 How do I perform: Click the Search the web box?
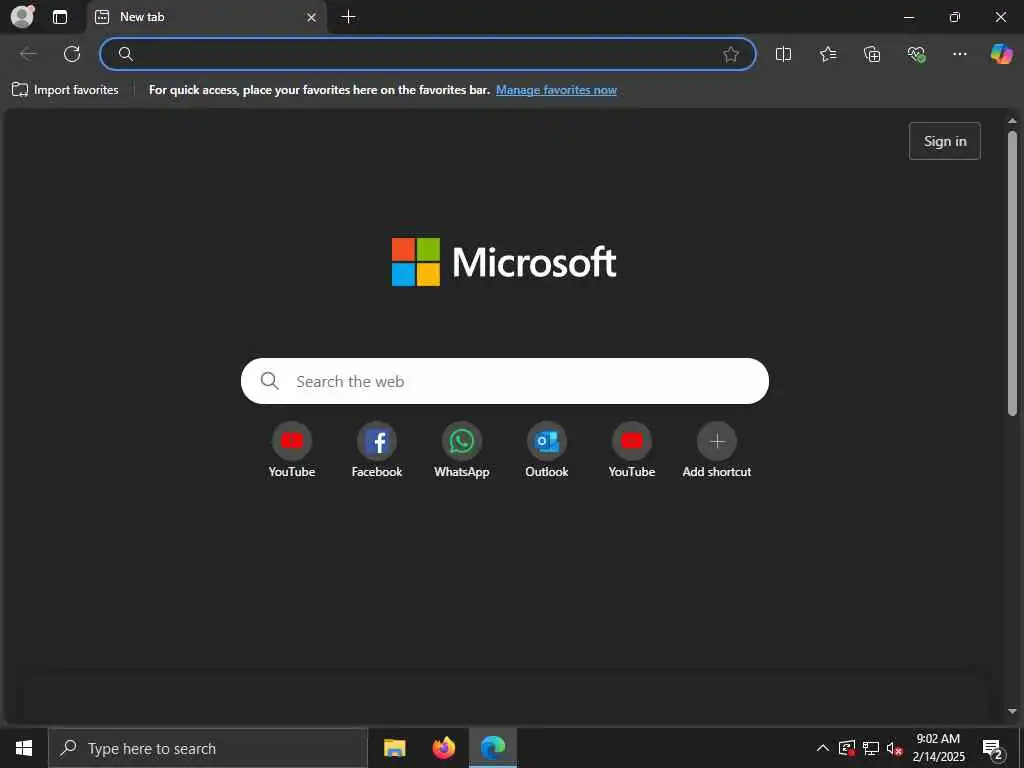[x=505, y=381]
